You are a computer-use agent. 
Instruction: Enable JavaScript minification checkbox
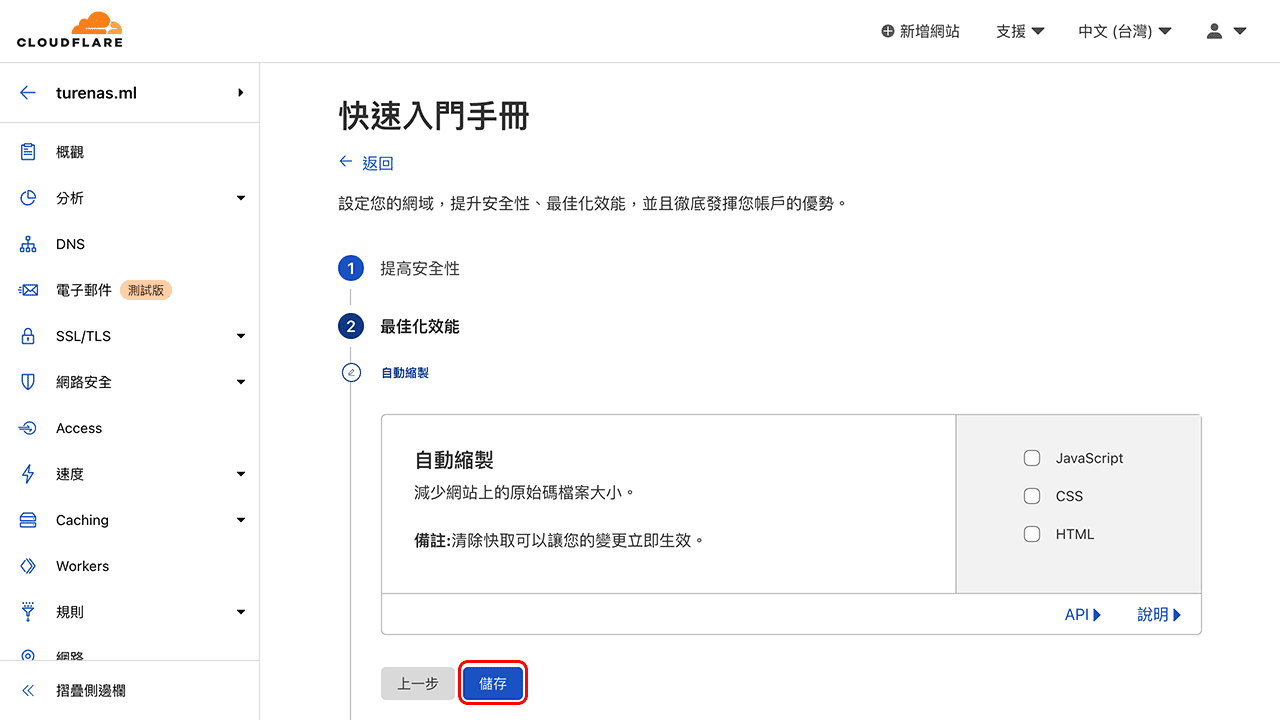[1031, 457]
